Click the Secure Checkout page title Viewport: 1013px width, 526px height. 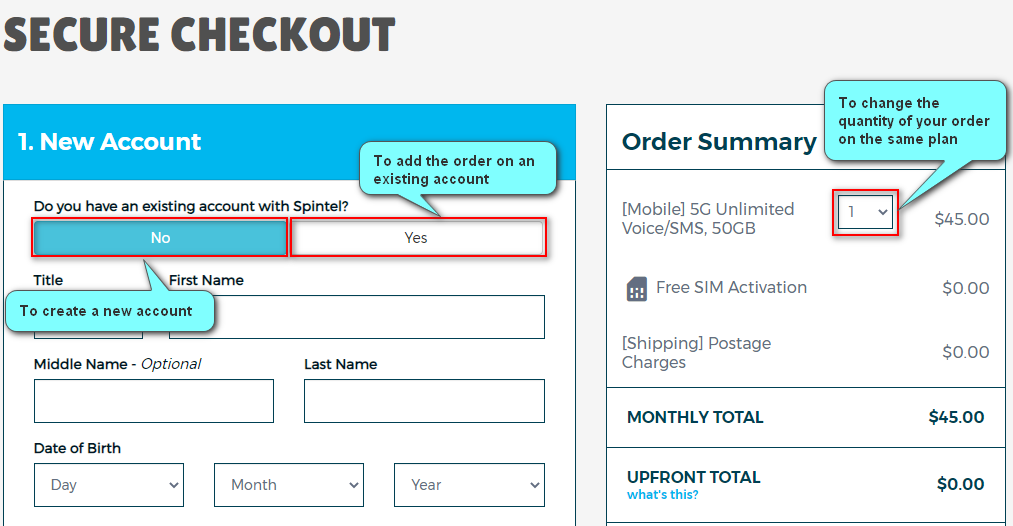tap(200, 35)
